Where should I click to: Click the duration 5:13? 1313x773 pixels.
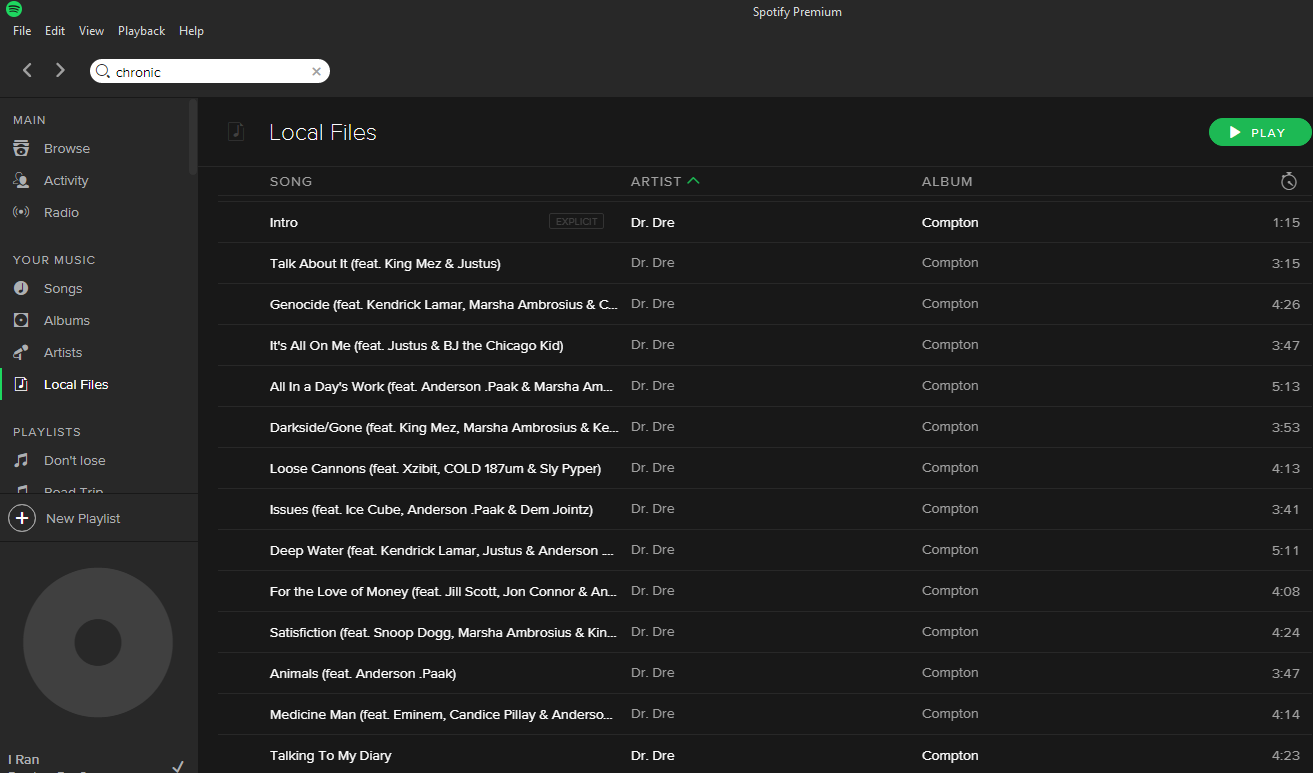[x=1286, y=387]
